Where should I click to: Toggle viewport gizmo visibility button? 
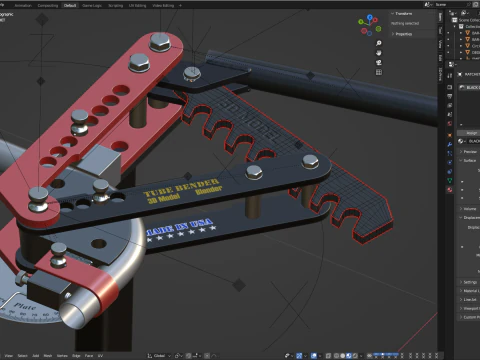pos(299,356)
